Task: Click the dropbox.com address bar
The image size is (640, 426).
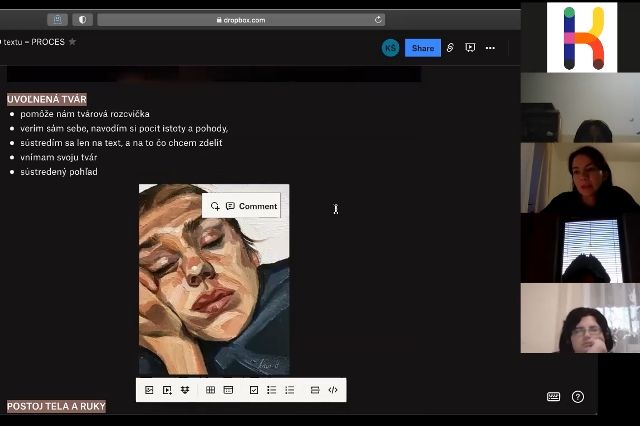Action: click(240, 19)
